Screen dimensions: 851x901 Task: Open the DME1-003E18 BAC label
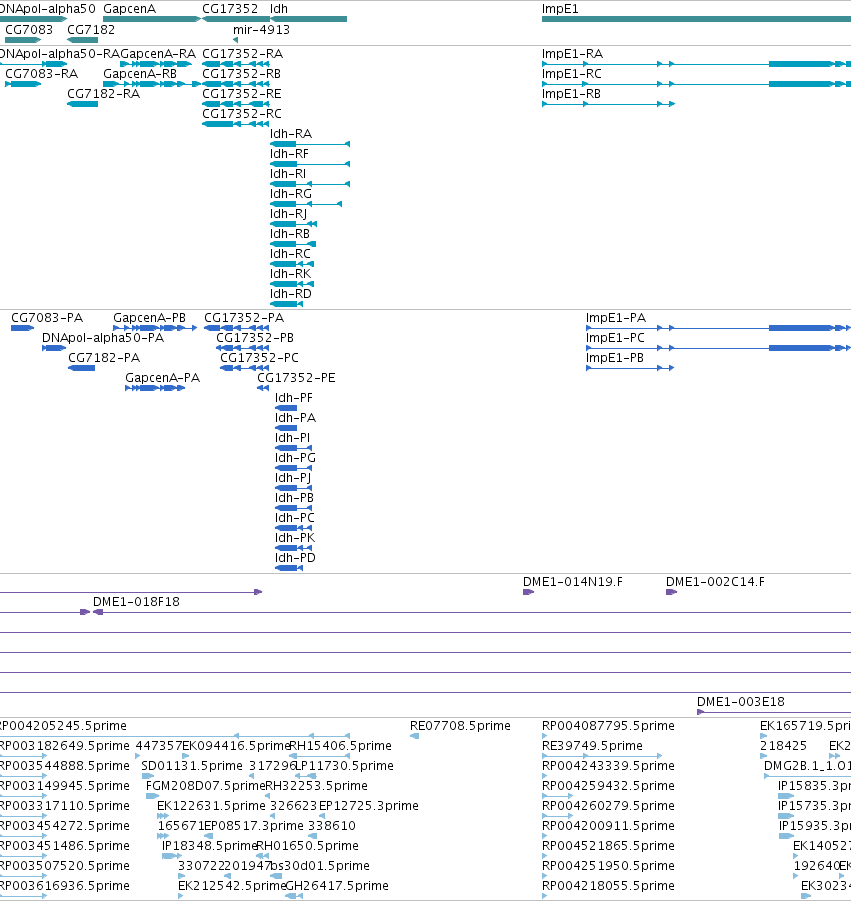pos(741,702)
